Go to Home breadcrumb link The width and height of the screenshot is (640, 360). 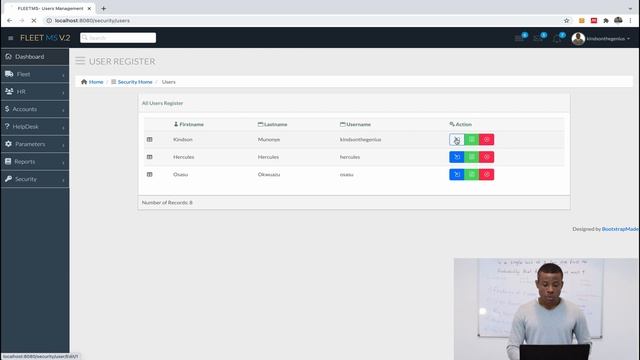pyautogui.click(x=96, y=82)
